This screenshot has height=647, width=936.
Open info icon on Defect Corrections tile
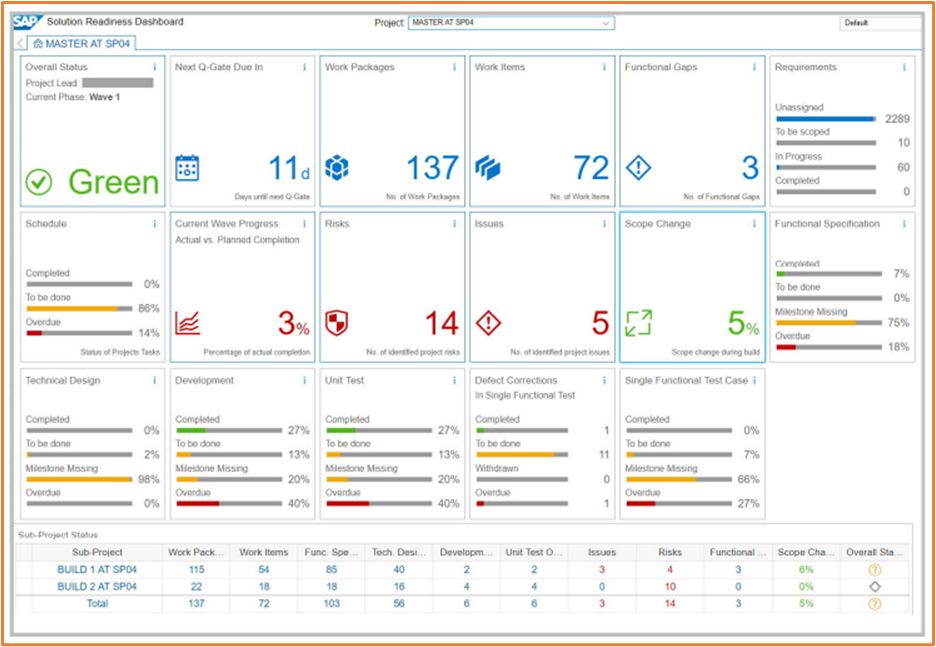[x=604, y=380]
